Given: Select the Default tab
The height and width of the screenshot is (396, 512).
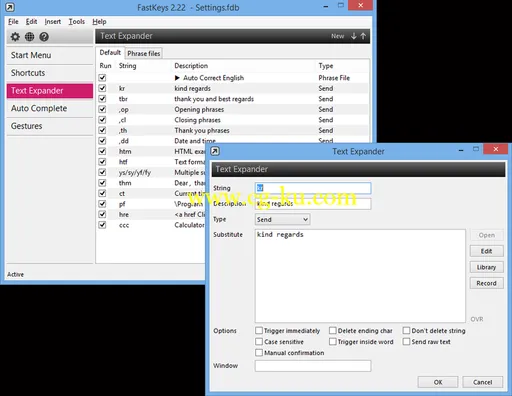Looking at the screenshot, I should click(110, 53).
